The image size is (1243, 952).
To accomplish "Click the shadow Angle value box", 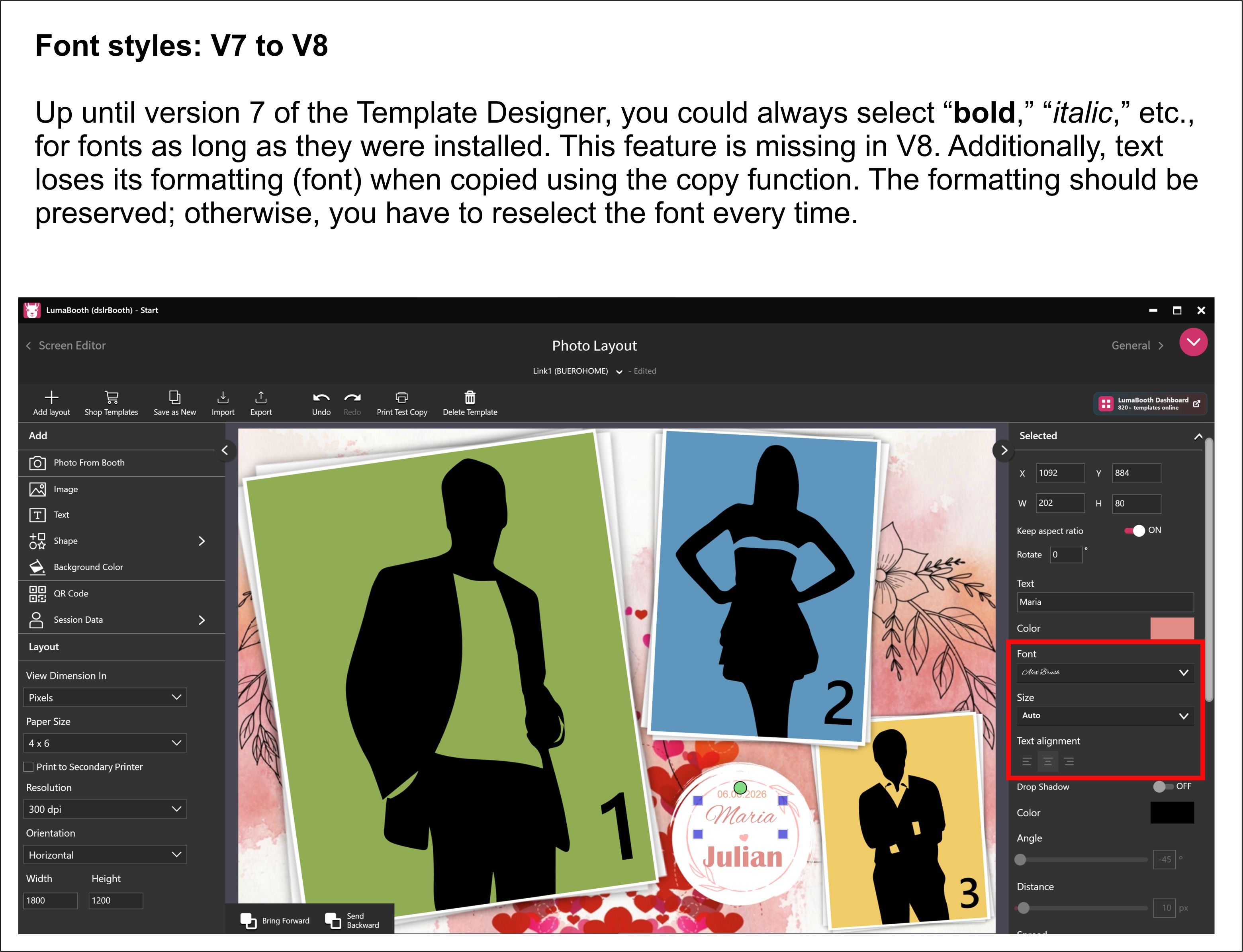I will pyautogui.click(x=1164, y=860).
